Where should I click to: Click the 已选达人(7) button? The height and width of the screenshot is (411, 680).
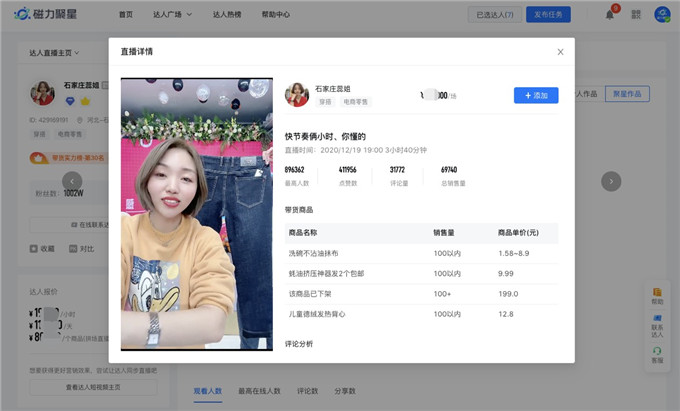[x=495, y=15]
